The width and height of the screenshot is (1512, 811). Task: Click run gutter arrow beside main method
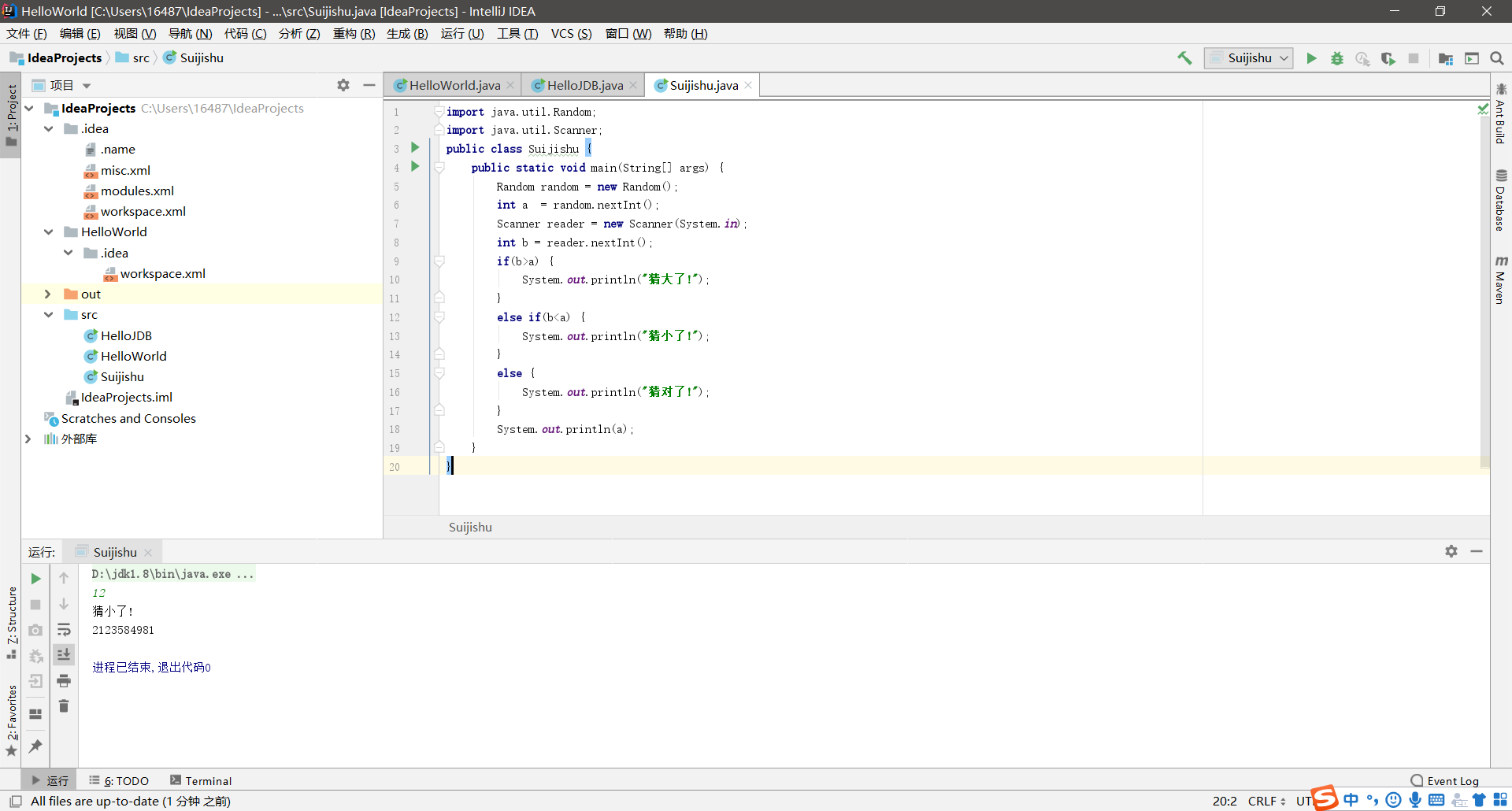[x=415, y=167]
